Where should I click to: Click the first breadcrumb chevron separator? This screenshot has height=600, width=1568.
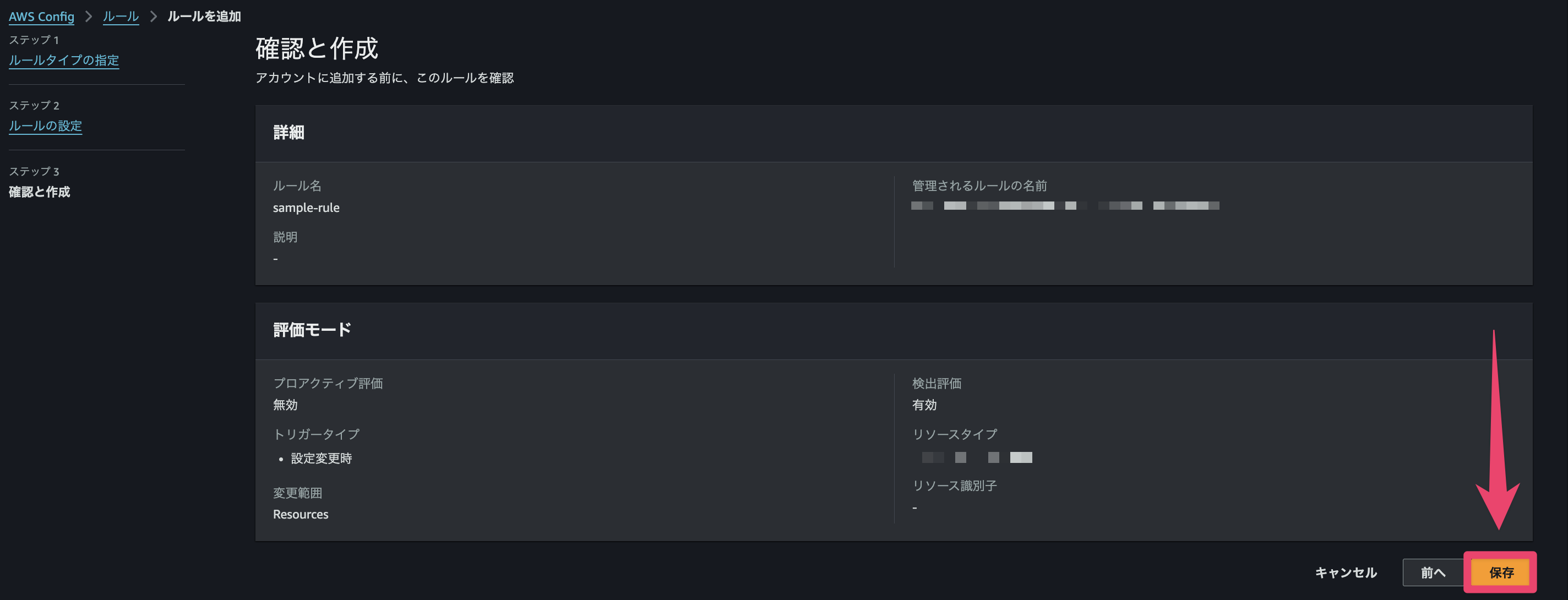click(90, 17)
